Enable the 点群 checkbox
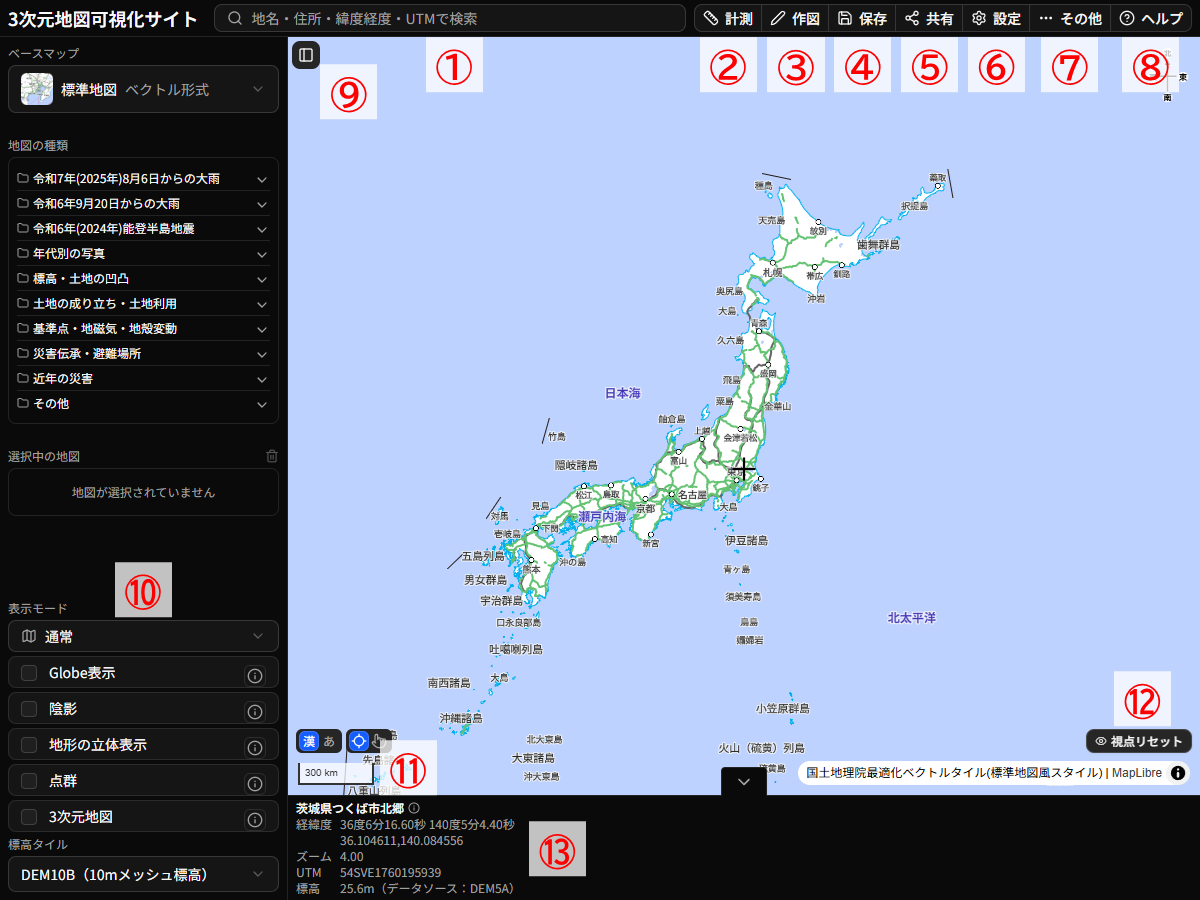 coord(29,781)
